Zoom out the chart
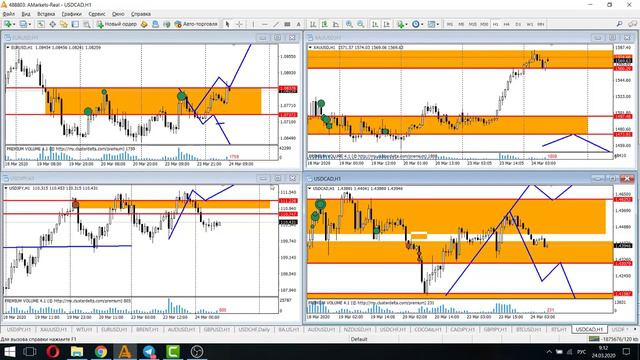 (361, 24)
